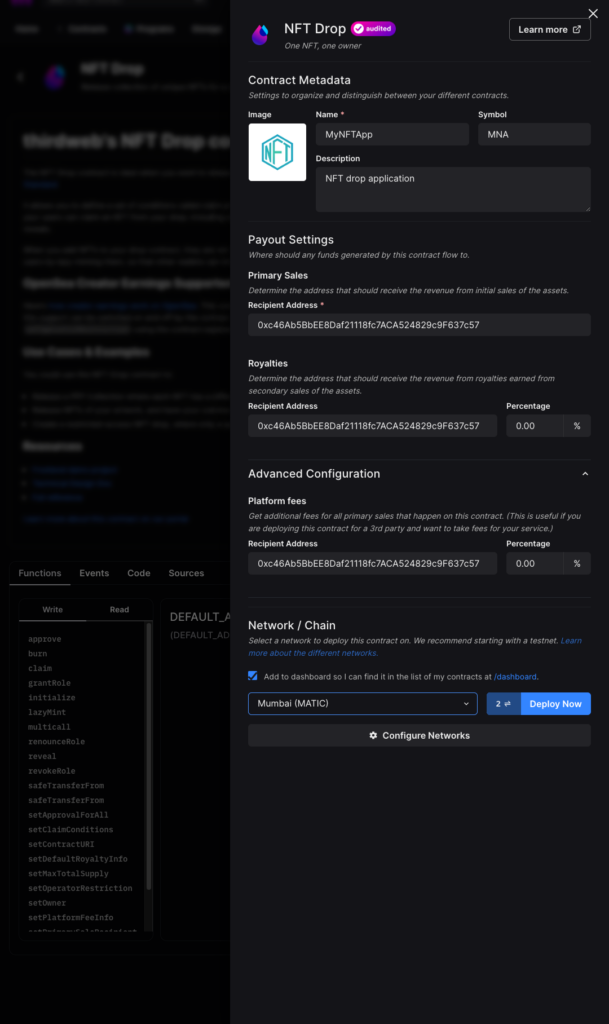Edit the Description text area
Image resolution: width=609 pixels, height=1024 pixels.
click(453, 189)
